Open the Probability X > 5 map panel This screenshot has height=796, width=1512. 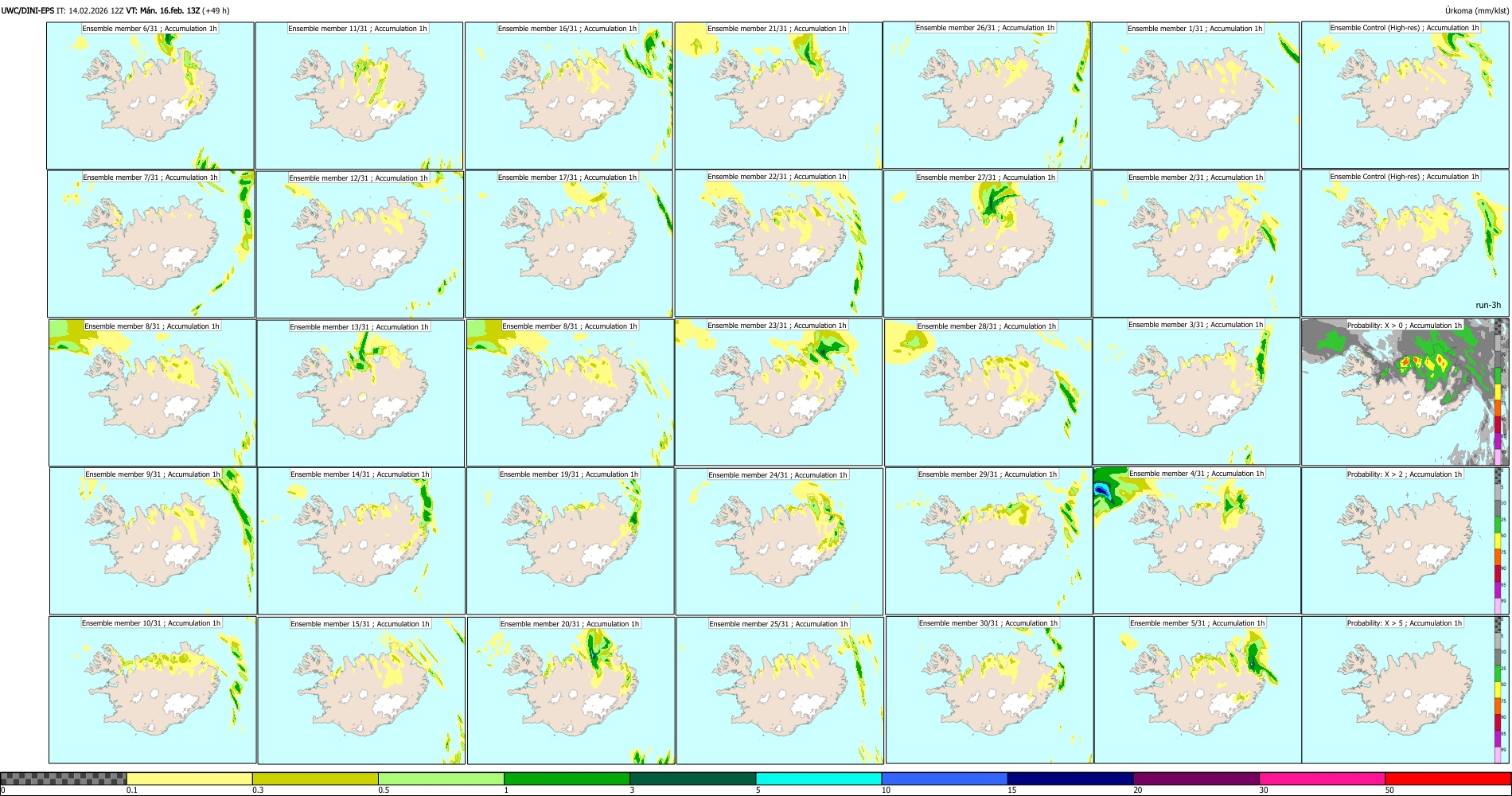[1405, 690]
